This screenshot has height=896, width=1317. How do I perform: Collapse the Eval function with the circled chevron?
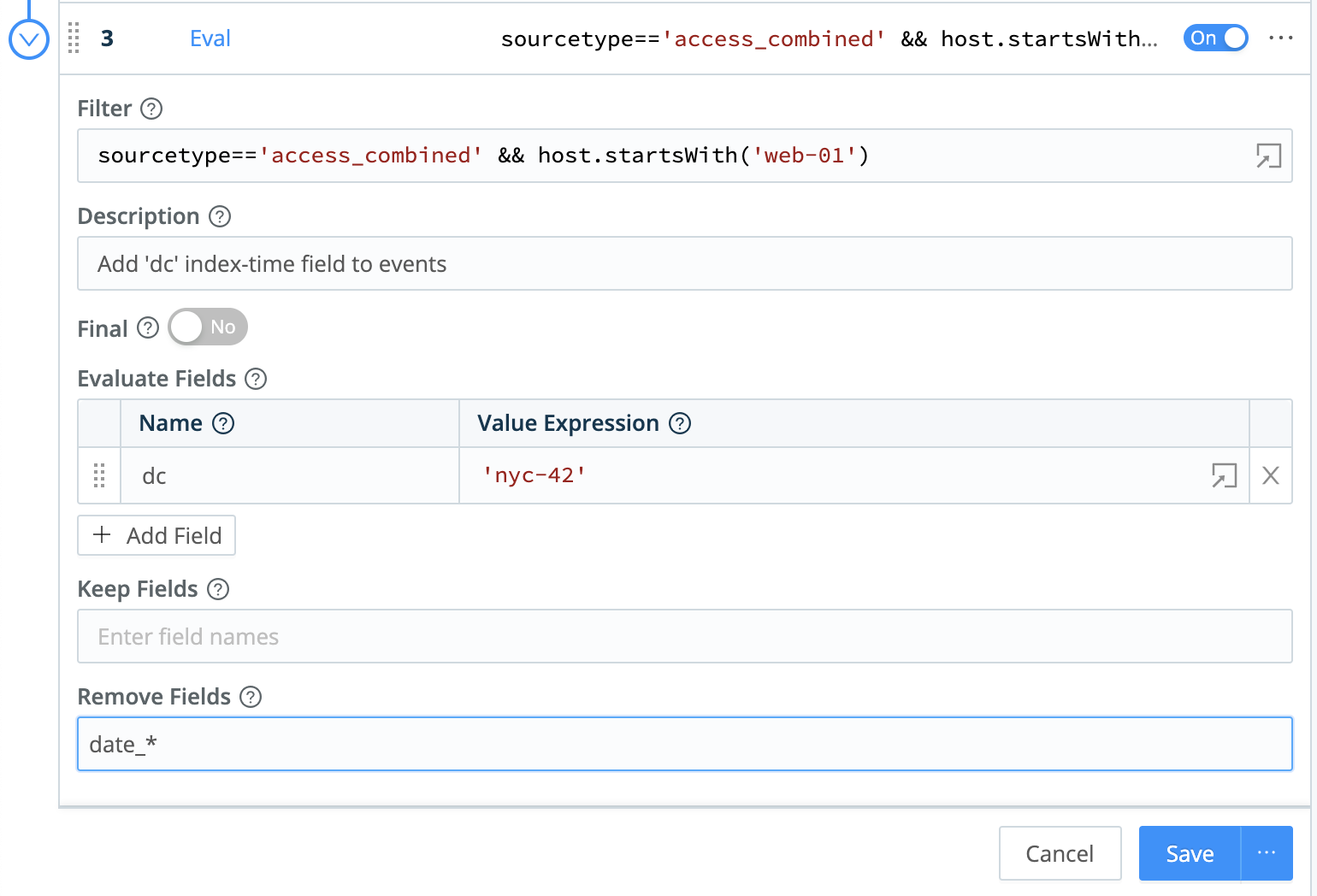28,39
